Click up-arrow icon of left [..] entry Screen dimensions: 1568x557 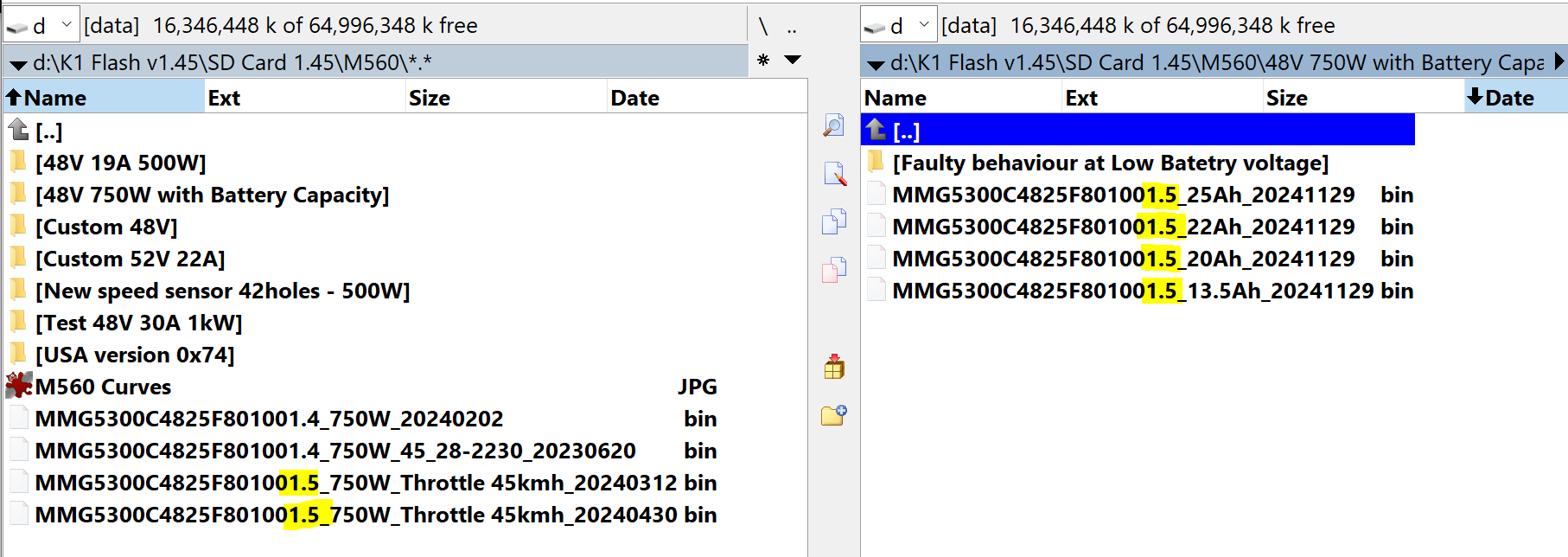(x=18, y=130)
